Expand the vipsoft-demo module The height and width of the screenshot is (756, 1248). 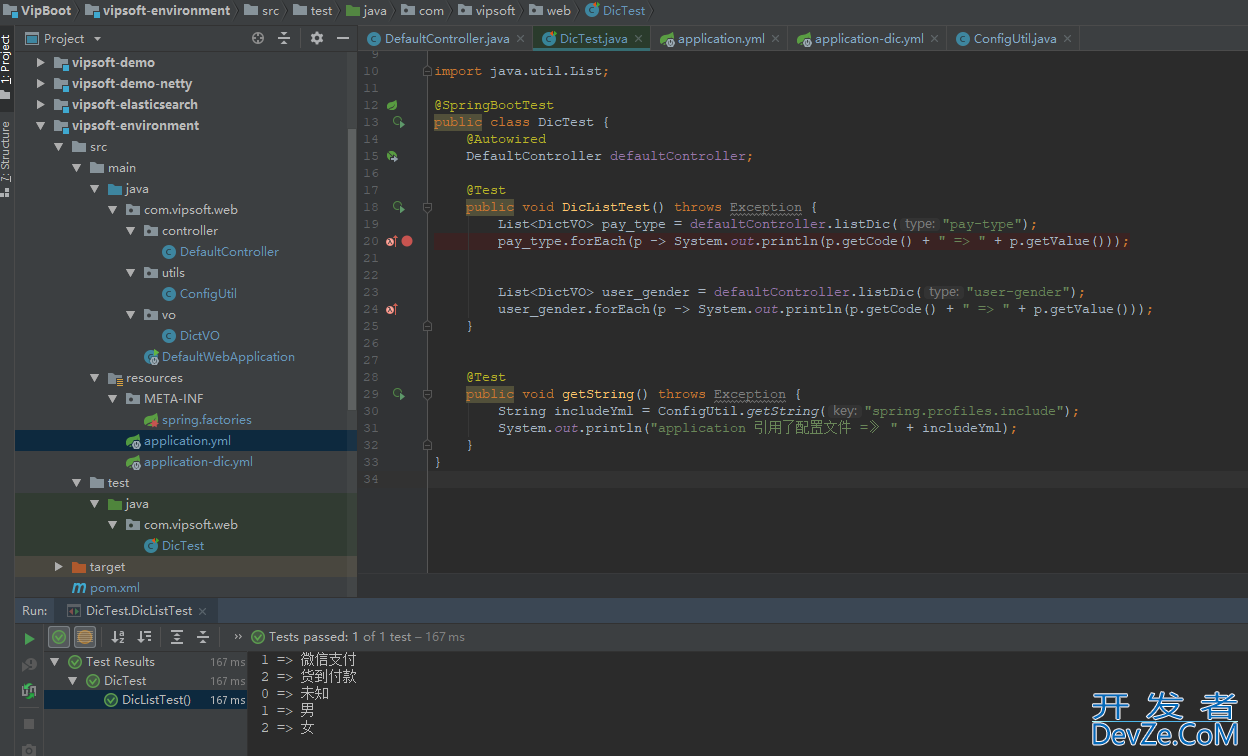coord(41,62)
